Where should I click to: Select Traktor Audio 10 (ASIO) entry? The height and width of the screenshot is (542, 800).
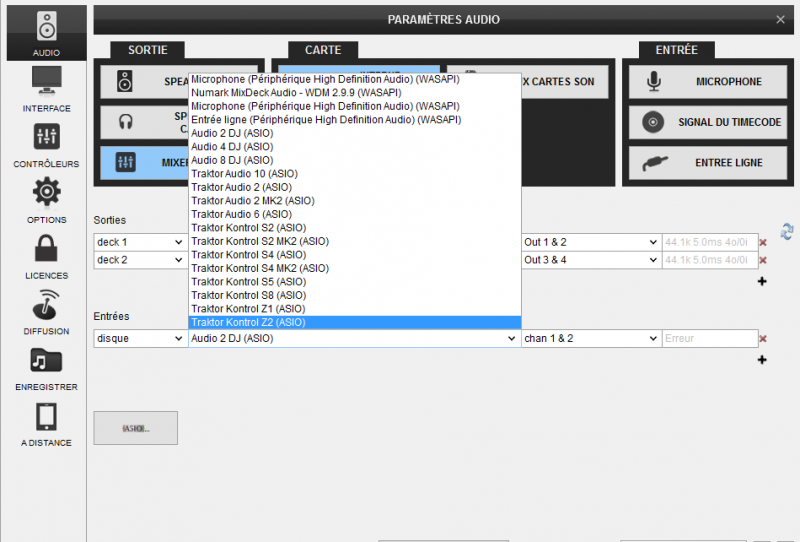click(x=355, y=174)
